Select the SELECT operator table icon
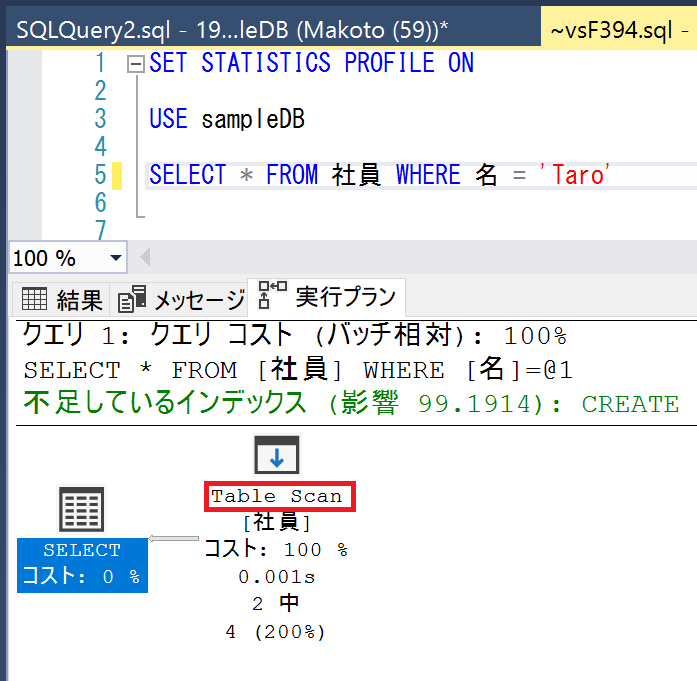The width and height of the screenshot is (697, 681). [82, 509]
